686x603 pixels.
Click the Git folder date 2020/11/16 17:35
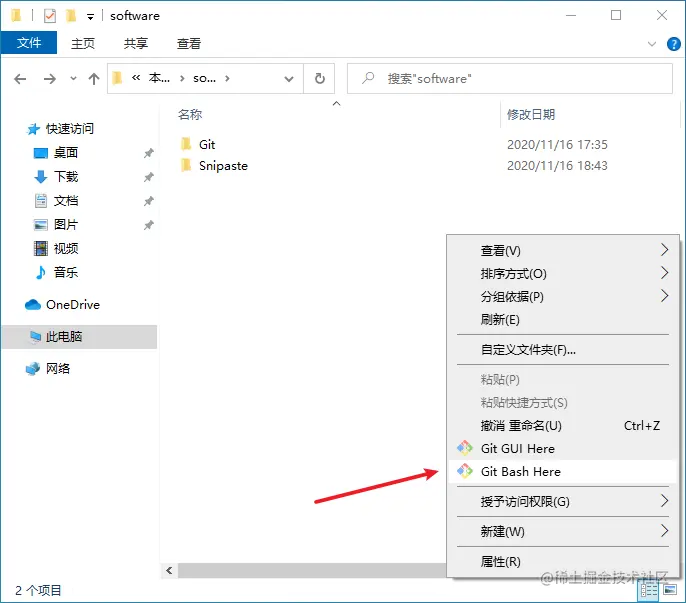click(x=557, y=144)
